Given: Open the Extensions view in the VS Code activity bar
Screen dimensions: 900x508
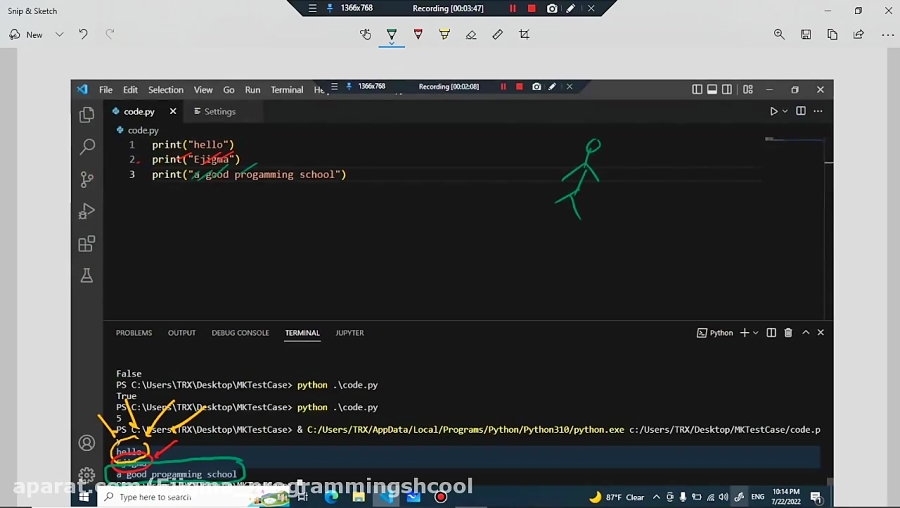Looking at the screenshot, I should [x=87, y=243].
